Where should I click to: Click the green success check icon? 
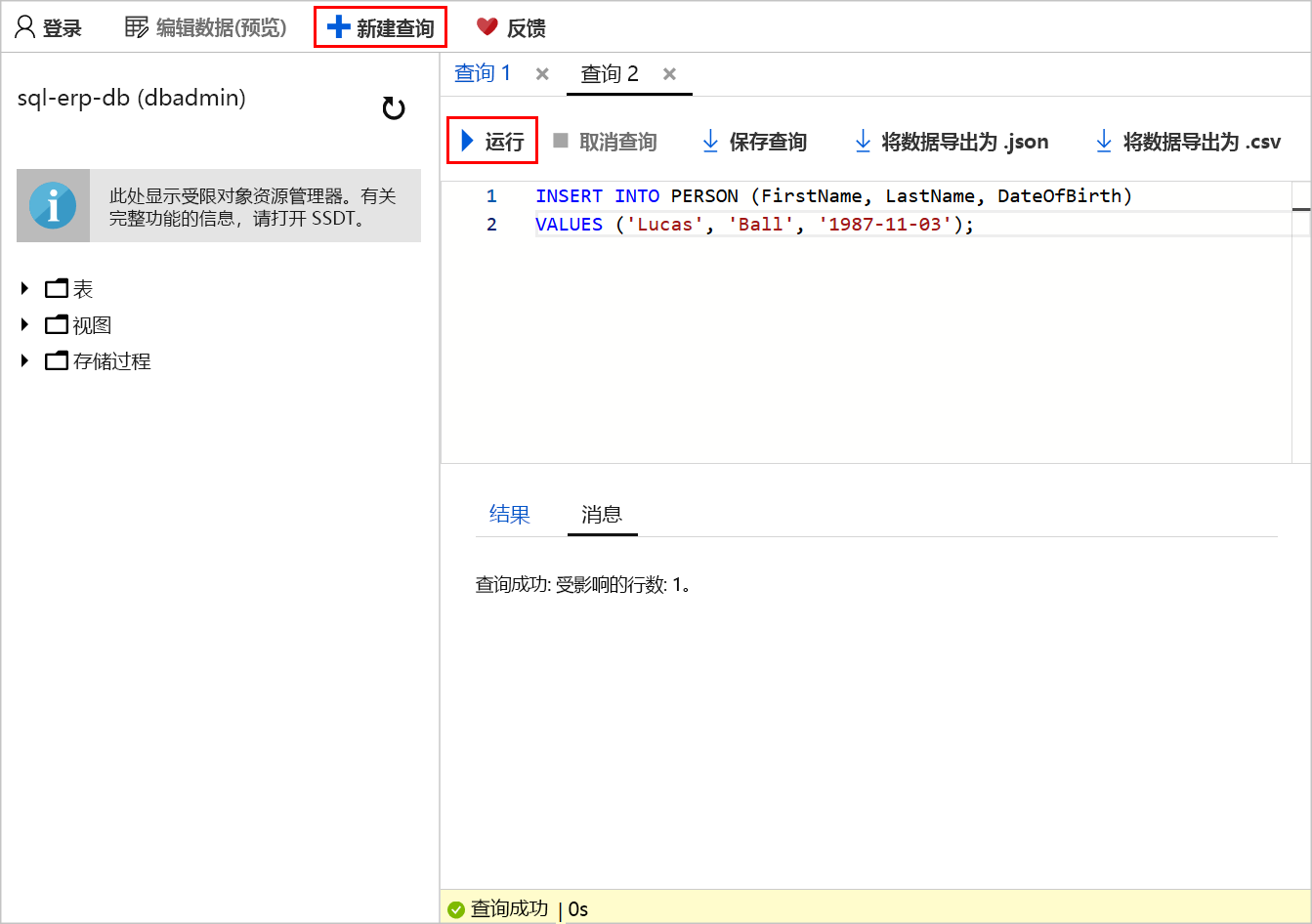pos(455,909)
